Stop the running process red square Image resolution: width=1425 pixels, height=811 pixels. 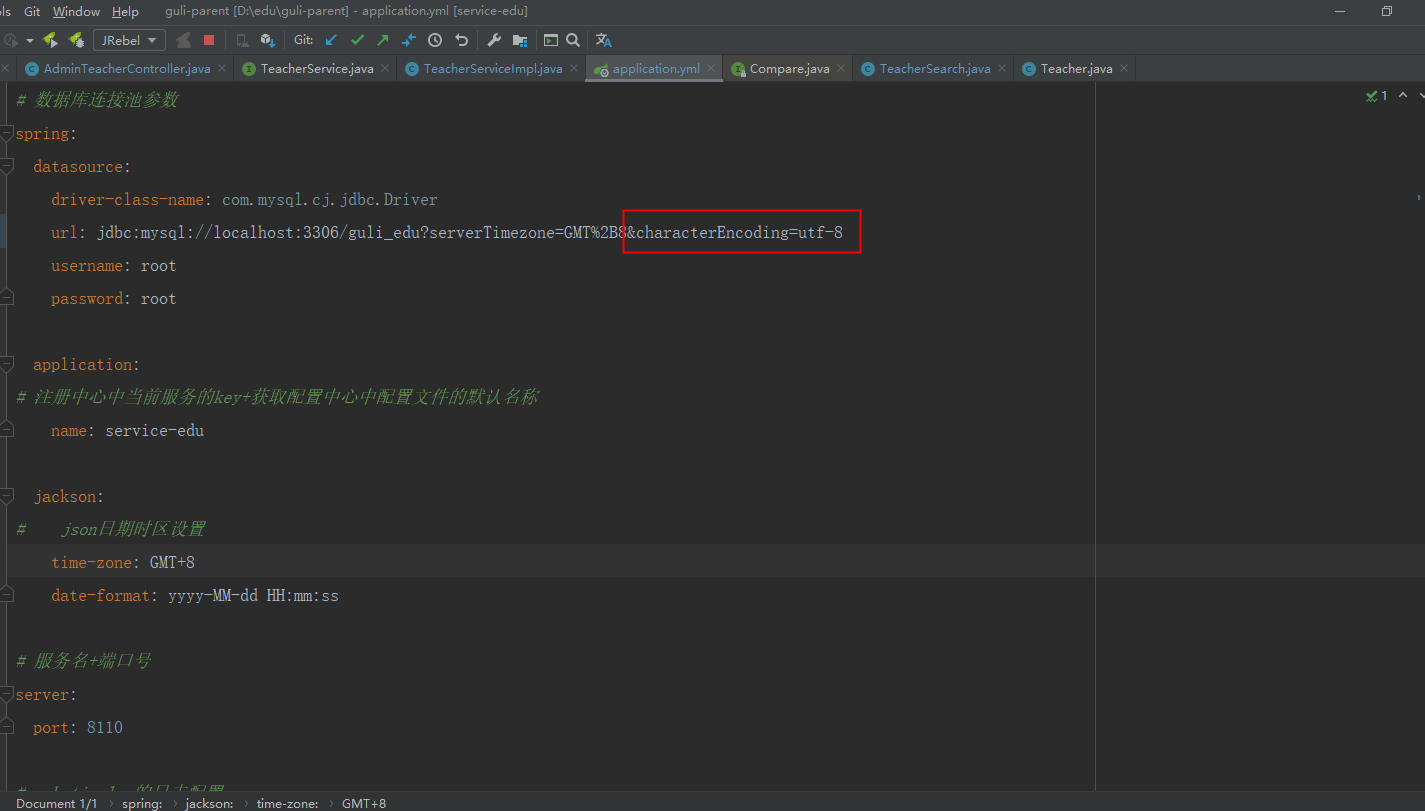[x=209, y=40]
